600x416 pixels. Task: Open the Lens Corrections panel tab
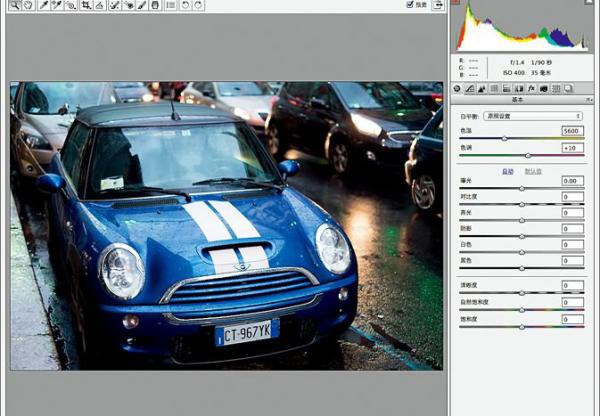click(519, 88)
